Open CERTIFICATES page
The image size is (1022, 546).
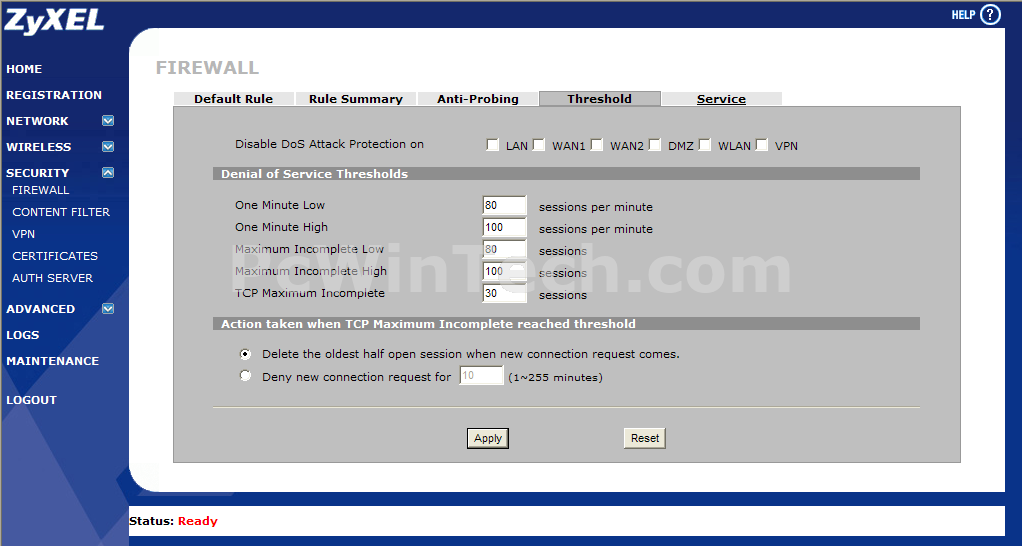pos(55,256)
